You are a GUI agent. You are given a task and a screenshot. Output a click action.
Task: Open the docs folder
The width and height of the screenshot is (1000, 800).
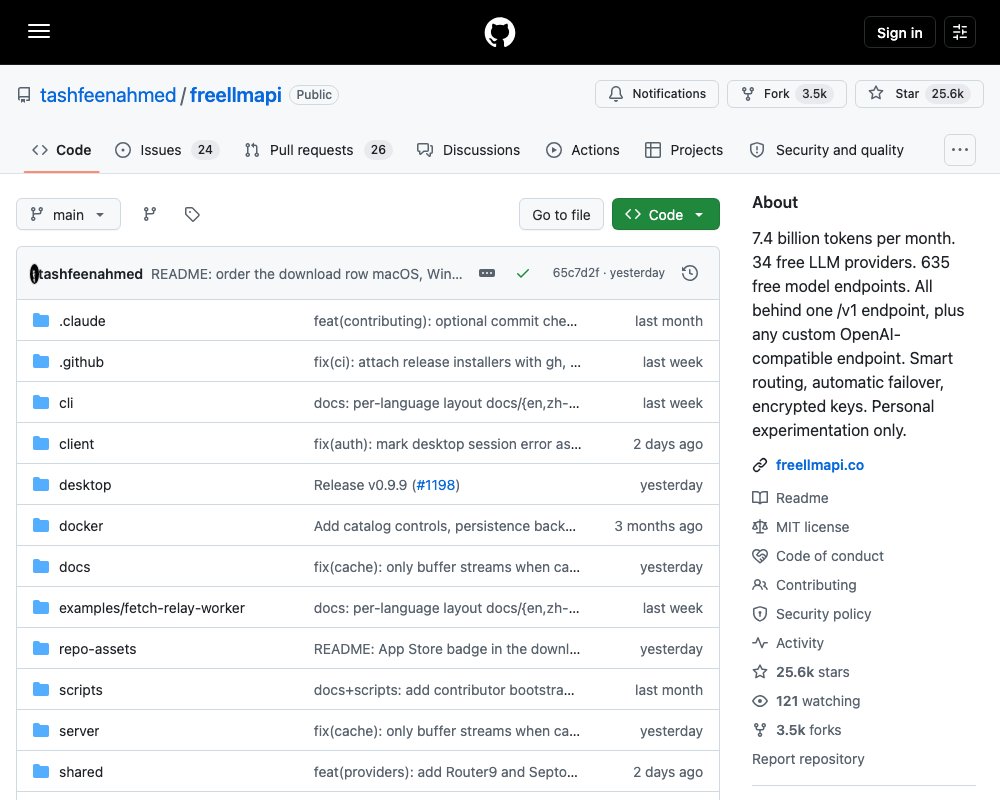click(75, 567)
